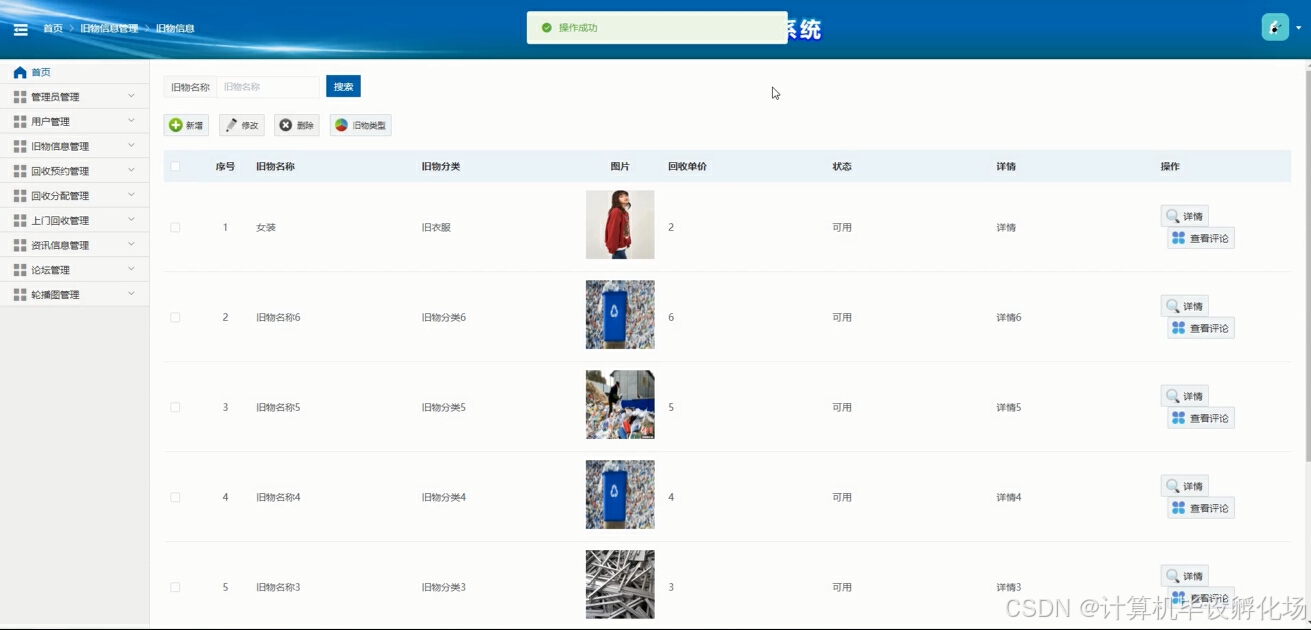Click the pencil icon on 修改
1311x630 pixels.
232,125
